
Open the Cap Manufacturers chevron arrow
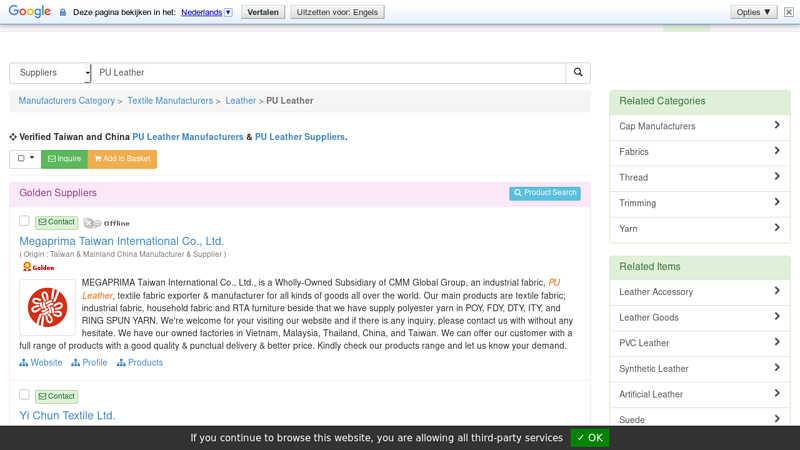coord(777,126)
